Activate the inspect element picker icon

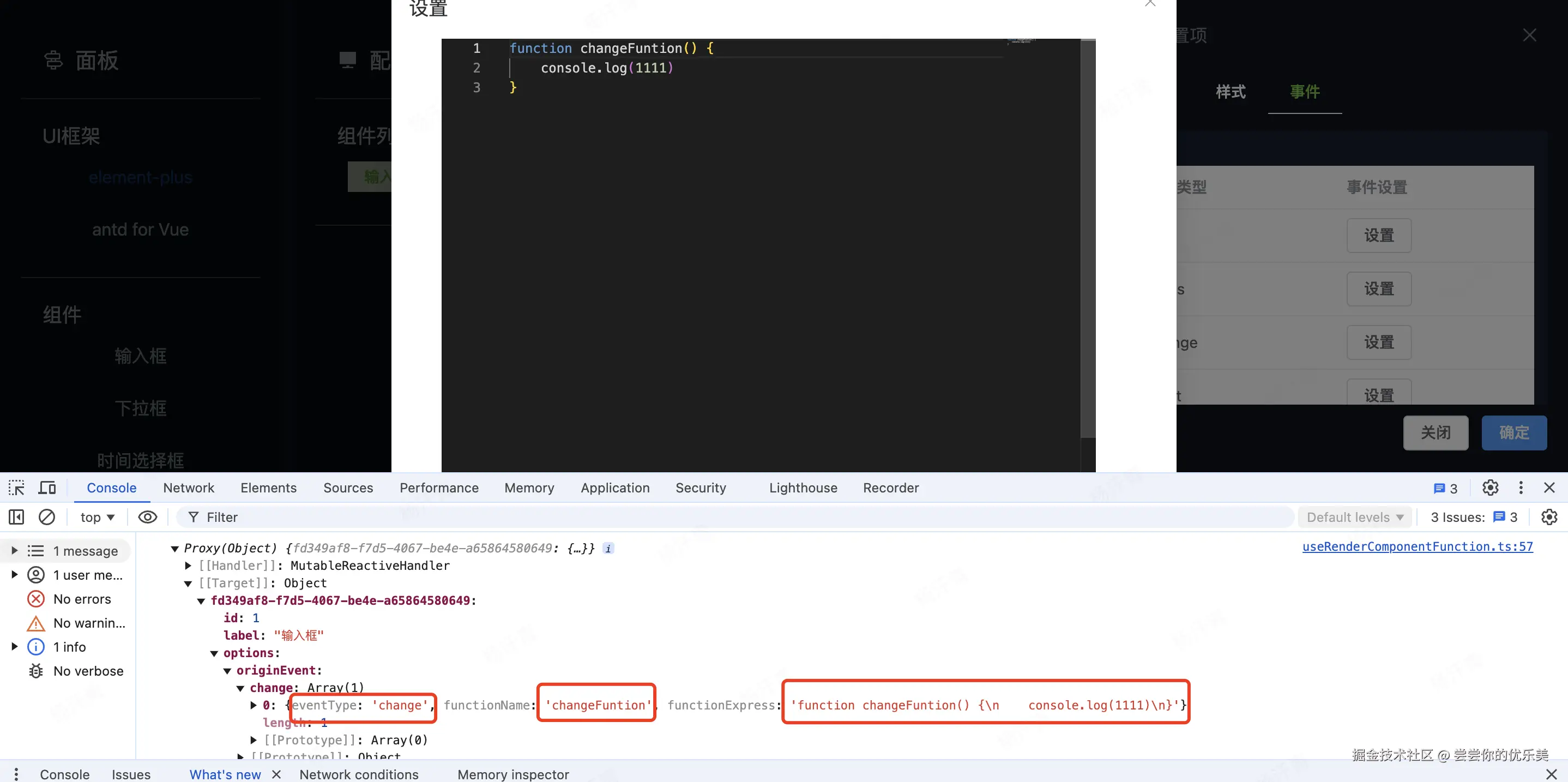[16, 488]
